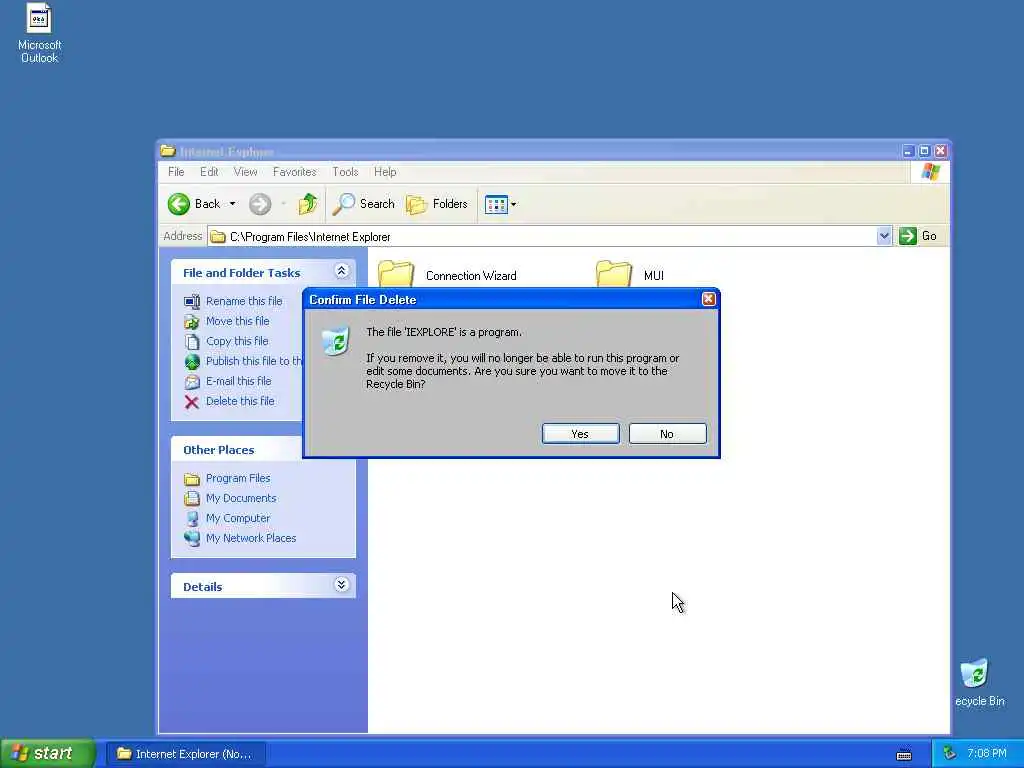Click the copy file page icon
The height and width of the screenshot is (768, 1024).
tap(191, 342)
